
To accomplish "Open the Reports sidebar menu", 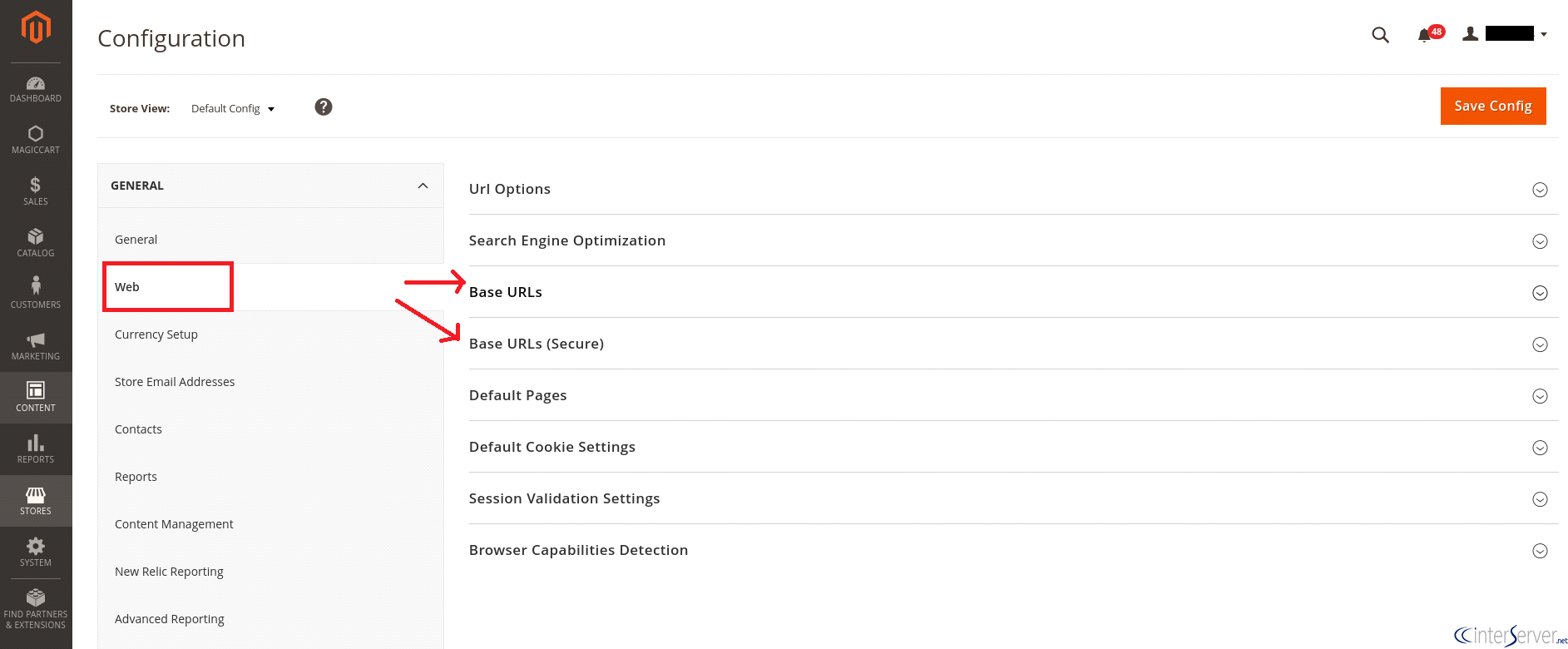I will [x=36, y=449].
